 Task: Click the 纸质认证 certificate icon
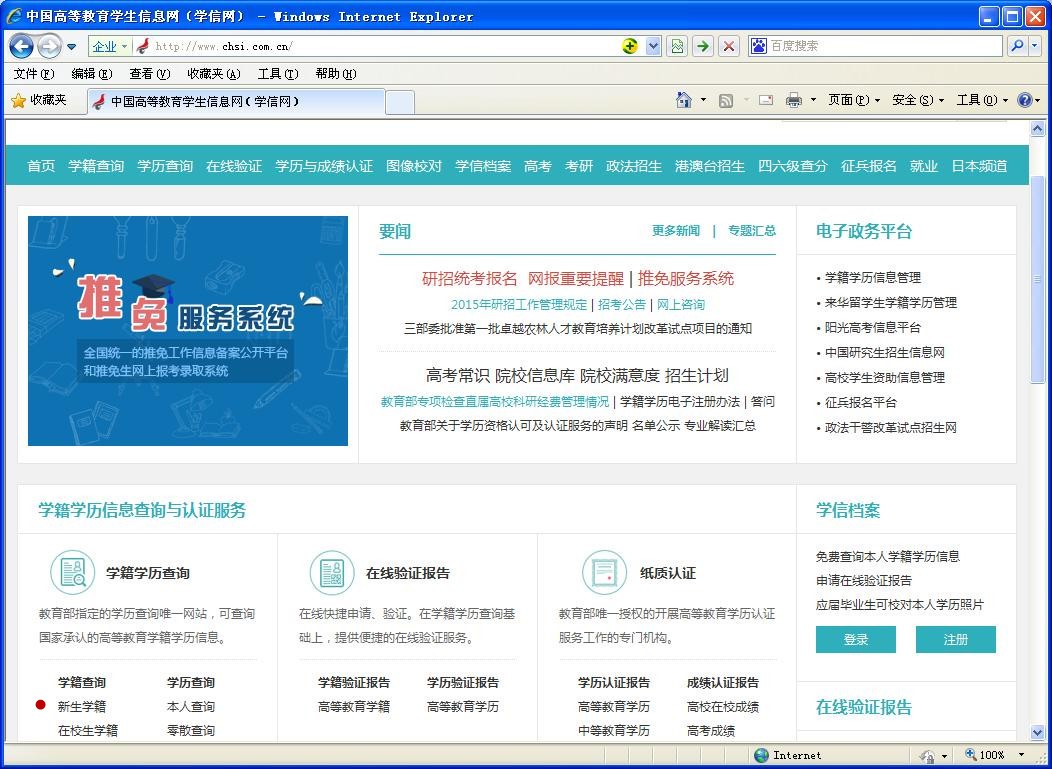click(x=604, y=573)
